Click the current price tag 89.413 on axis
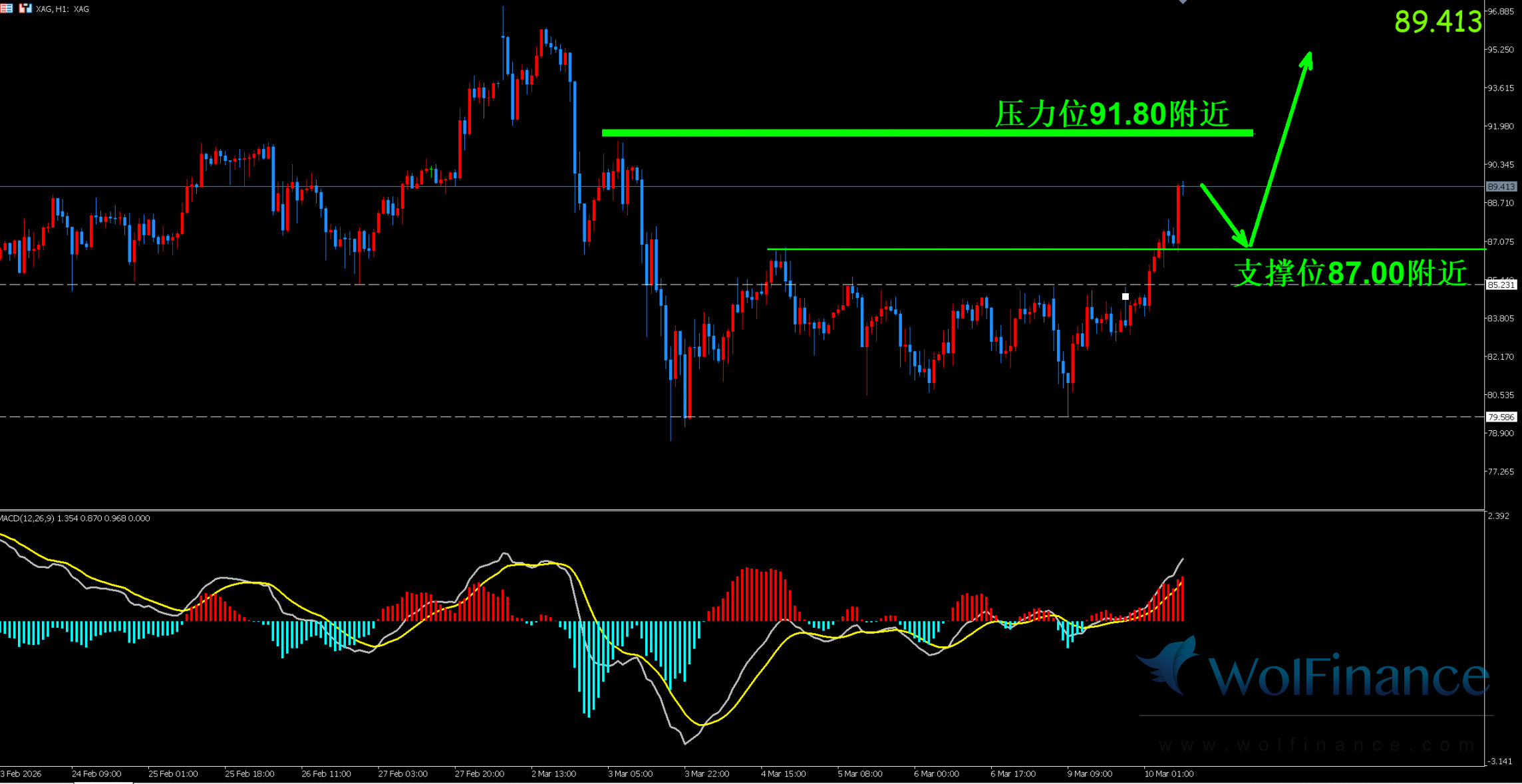The width and height of the screenshot is (1522, 784). point(1501,187)
